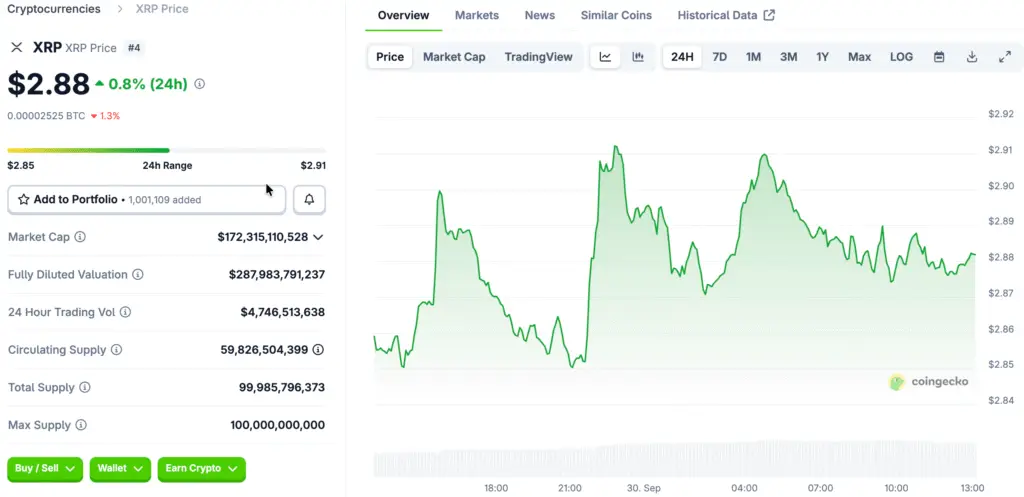Click the $287,983,791,237 valuation value
The height and width of the screenshot is (497, 1024).
[277, 274]
